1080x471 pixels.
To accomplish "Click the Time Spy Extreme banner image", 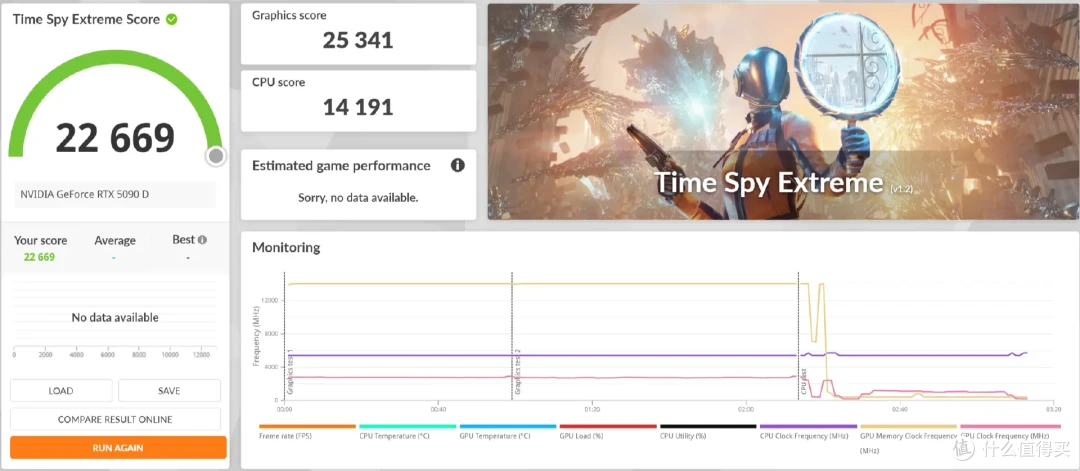I will [x=783, y=112].
